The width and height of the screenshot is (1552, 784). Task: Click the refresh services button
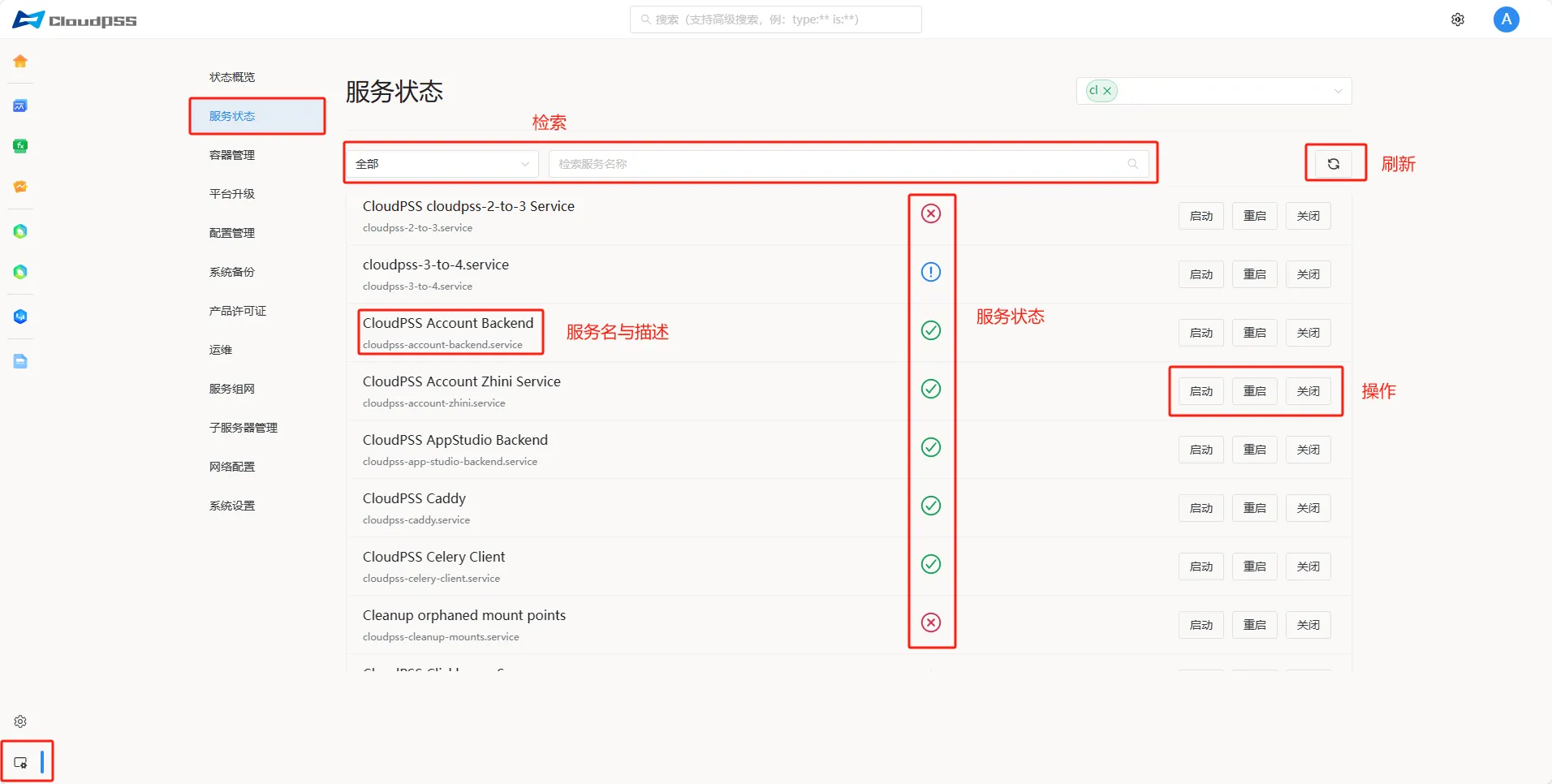[1334, 164]
